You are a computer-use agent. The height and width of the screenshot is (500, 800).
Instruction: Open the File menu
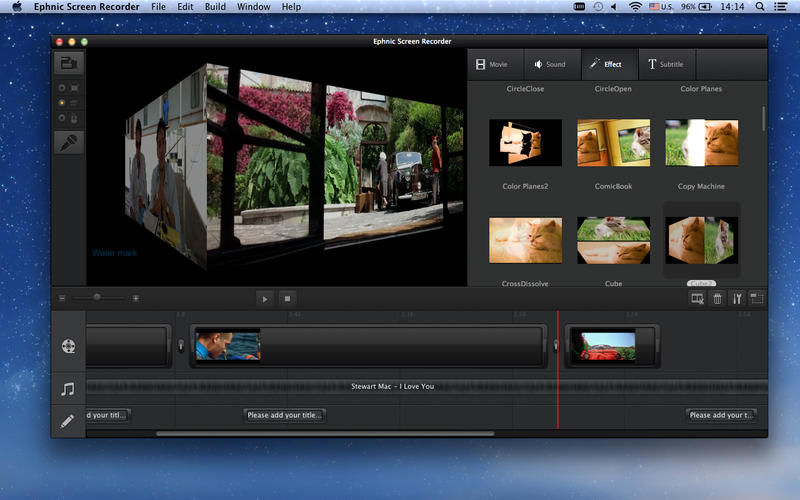(x=158, y=7)
